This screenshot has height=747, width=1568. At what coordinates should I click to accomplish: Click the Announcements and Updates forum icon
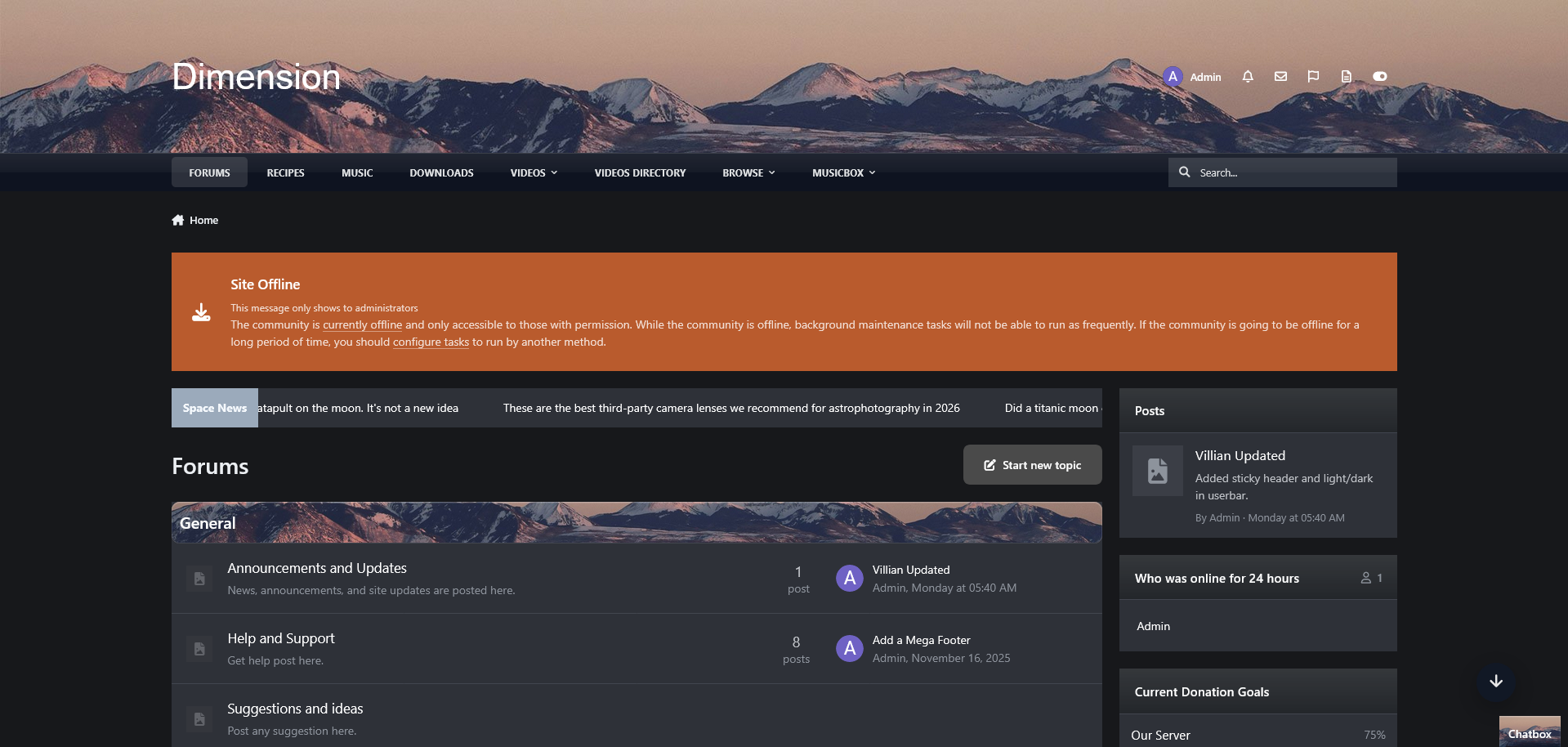click(x=199, y=579)
